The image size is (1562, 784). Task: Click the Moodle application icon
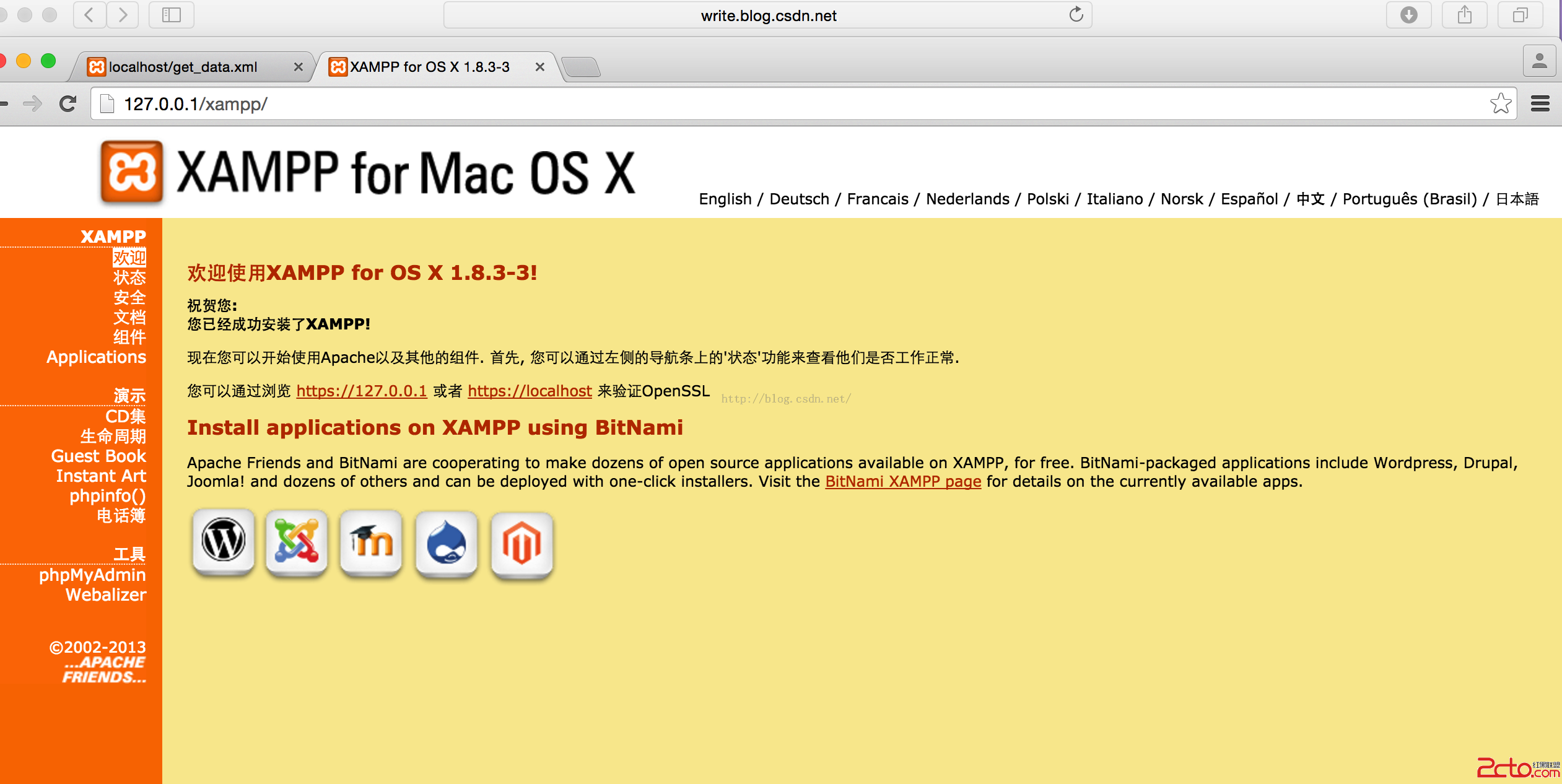coord(372,542)
